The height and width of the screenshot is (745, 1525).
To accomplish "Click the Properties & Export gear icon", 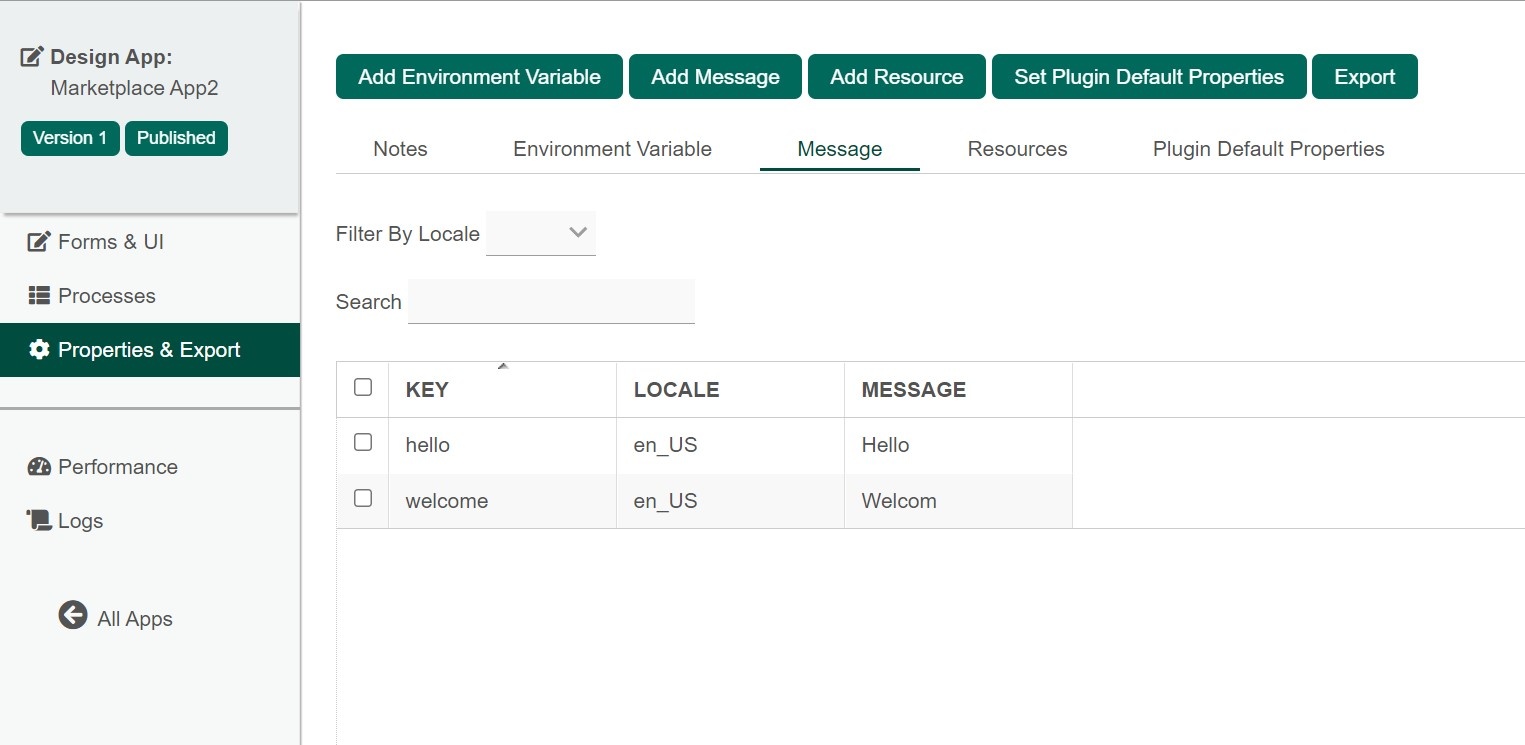I will pos(39,350).
